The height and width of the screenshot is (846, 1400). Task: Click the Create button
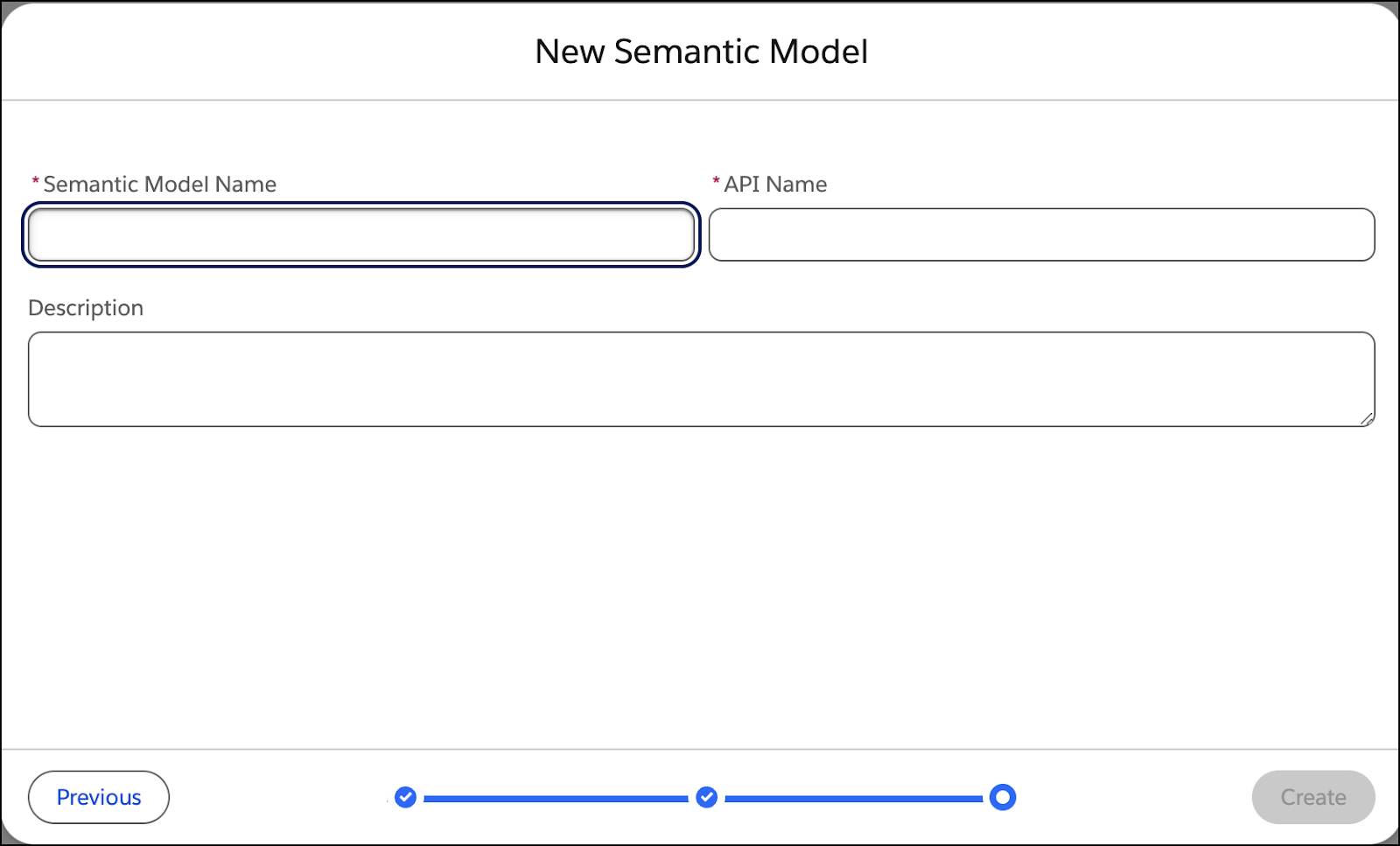(1312, 797)
